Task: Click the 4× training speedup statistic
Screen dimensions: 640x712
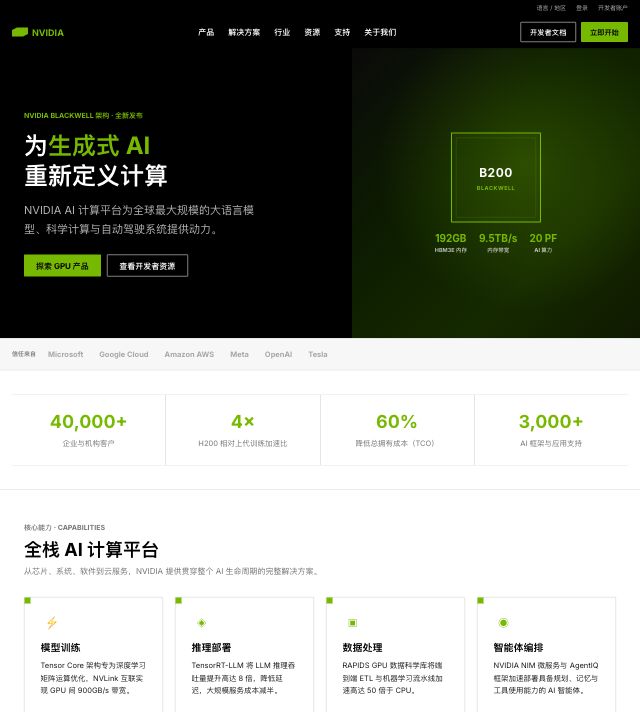Action: [x=243, y=421]
